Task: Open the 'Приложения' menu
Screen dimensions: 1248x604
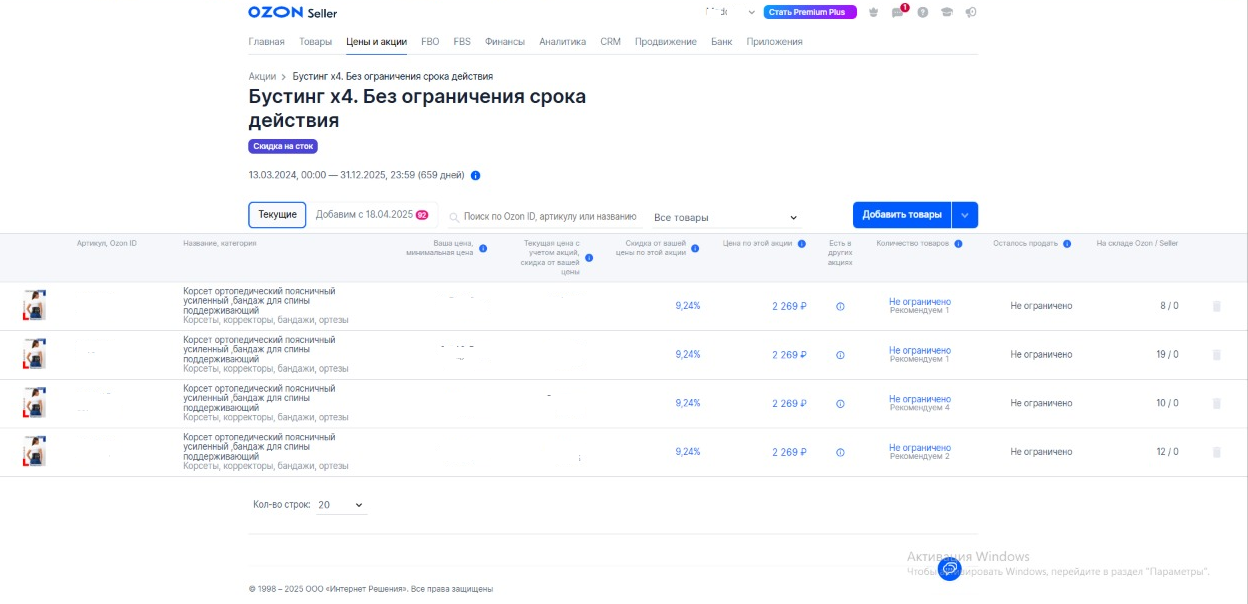Action: coord(774,42)
